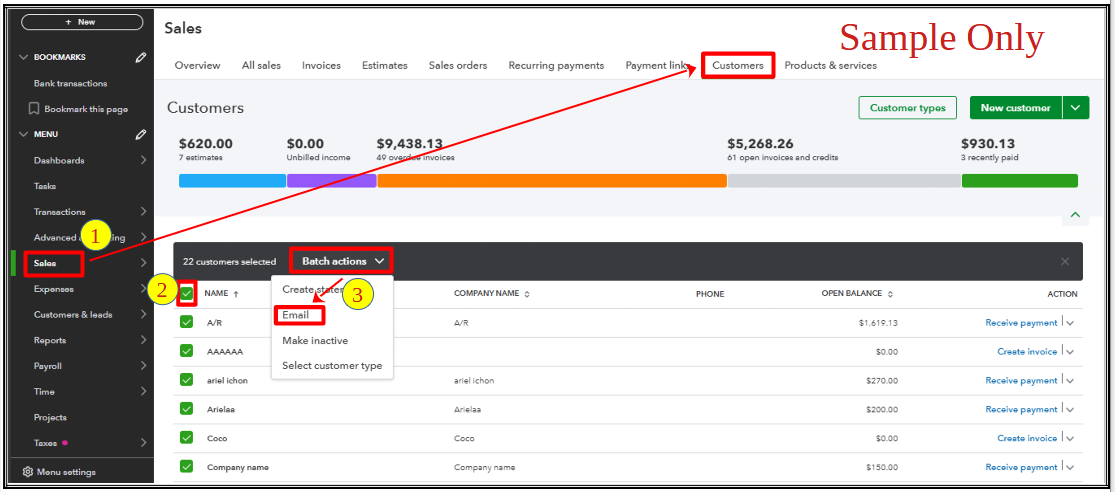
Task: Expand the Time submenu arrow
Action: click(143, 391)
